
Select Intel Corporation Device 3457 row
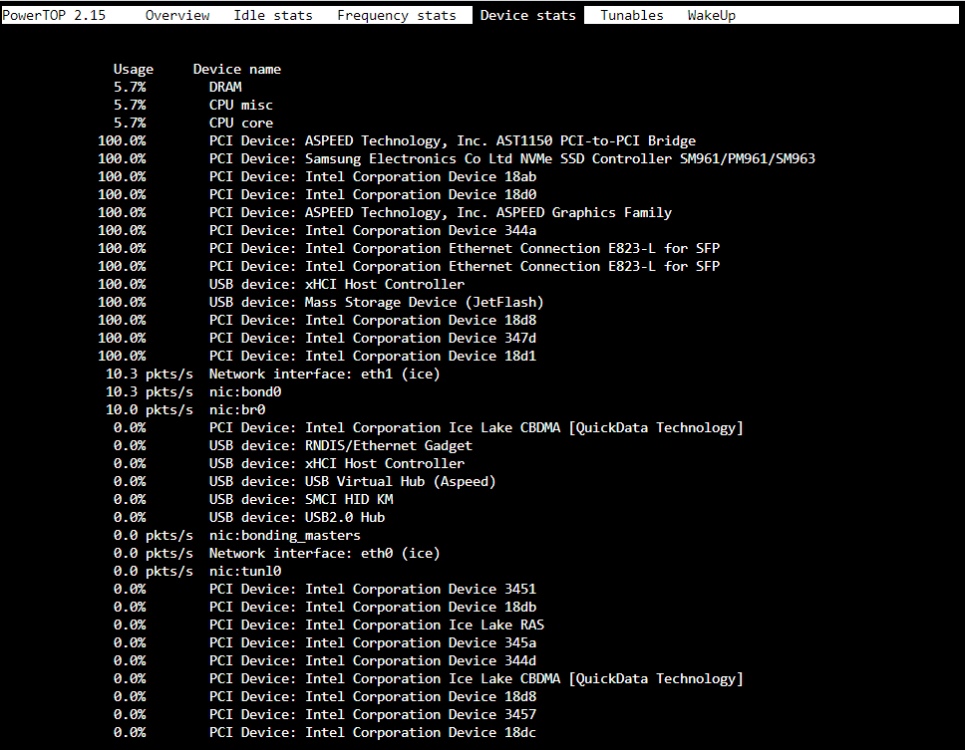[325, 714]
